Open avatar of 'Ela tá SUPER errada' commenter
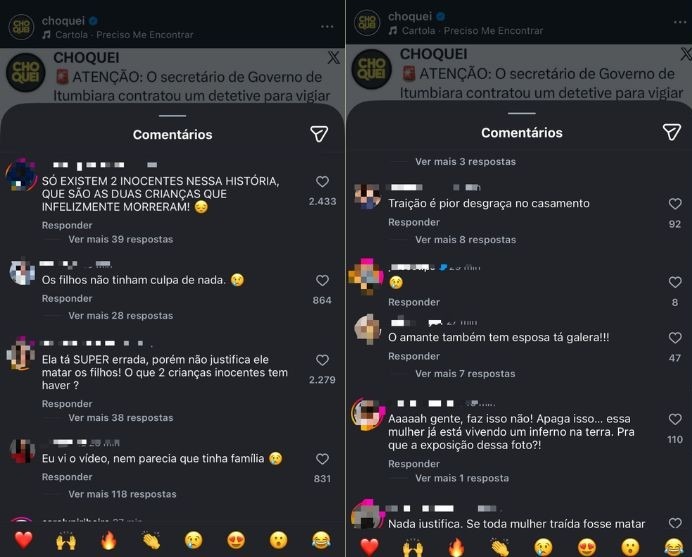This screenshot has width=692, height=557. 21,354
